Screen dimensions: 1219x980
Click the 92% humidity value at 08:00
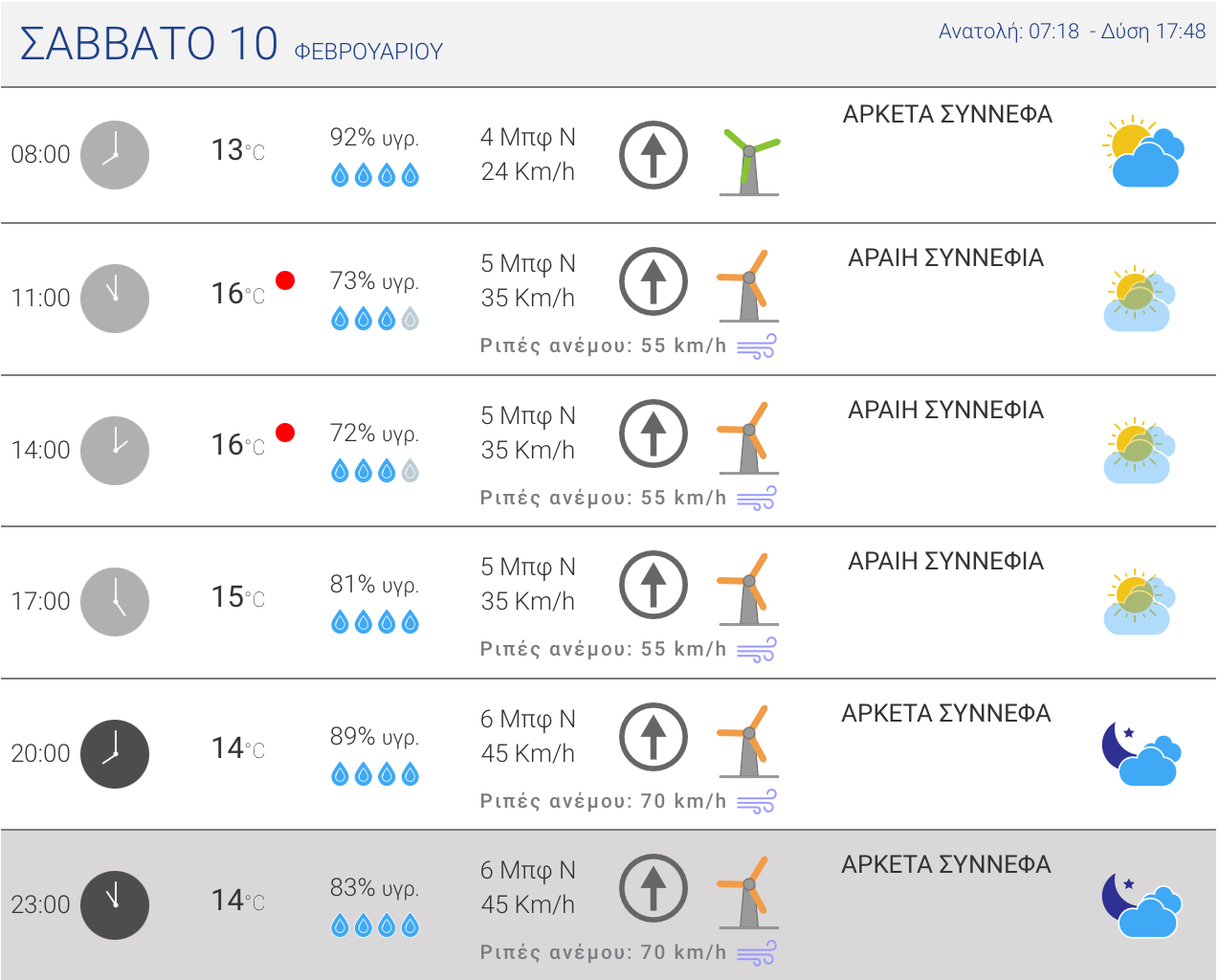374,138
